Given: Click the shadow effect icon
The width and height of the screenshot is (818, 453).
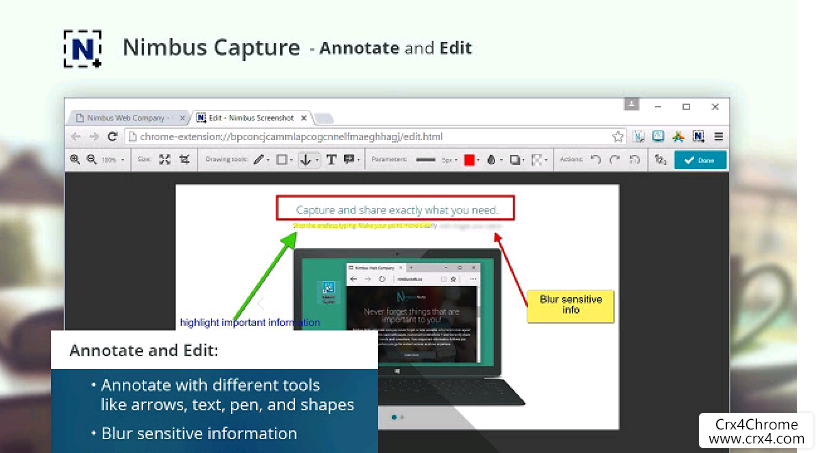Looking at the screenshot, I should pyautogui.click(x=516, y=160).
